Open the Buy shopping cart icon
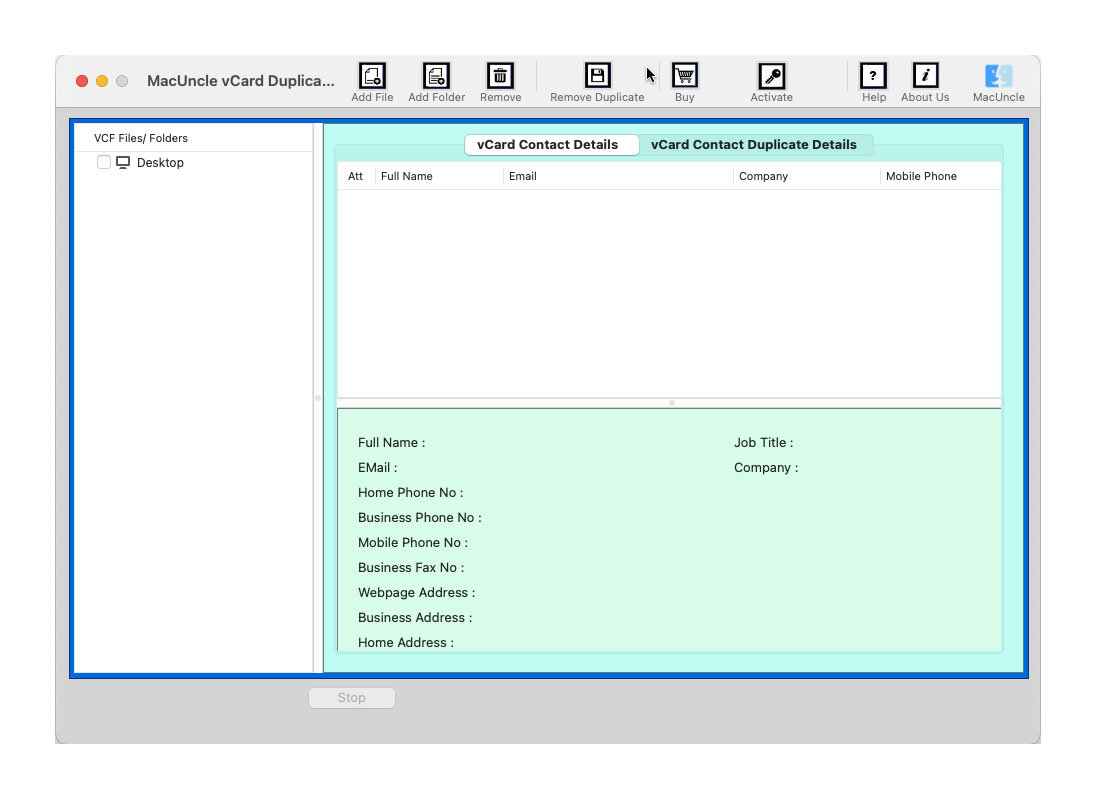1096x799 pixels. 684,76
